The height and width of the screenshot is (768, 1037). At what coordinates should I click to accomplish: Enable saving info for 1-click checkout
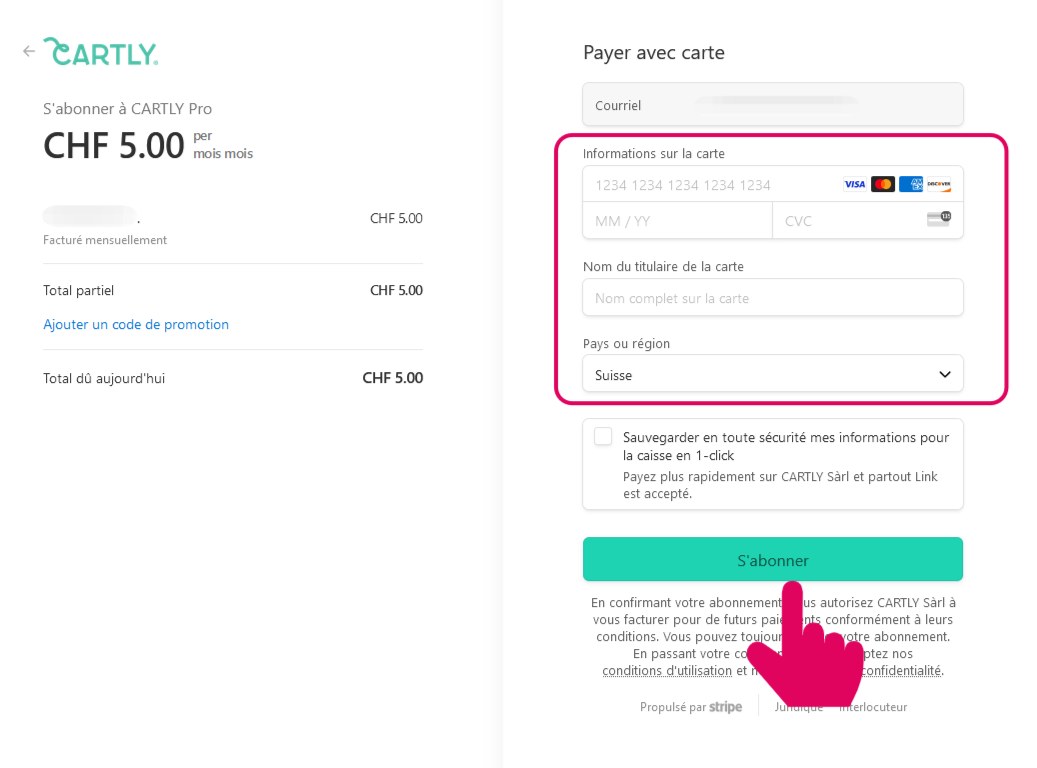603,437
